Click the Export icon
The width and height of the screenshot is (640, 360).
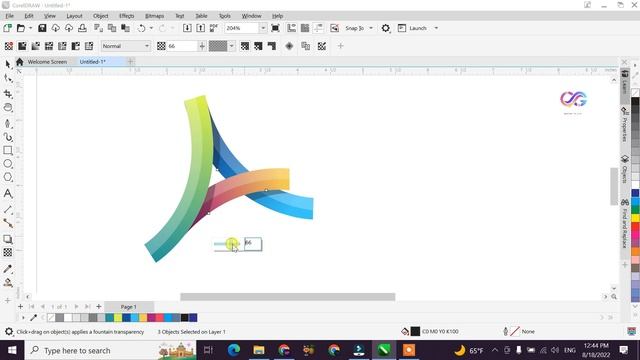tap(200, 28)
